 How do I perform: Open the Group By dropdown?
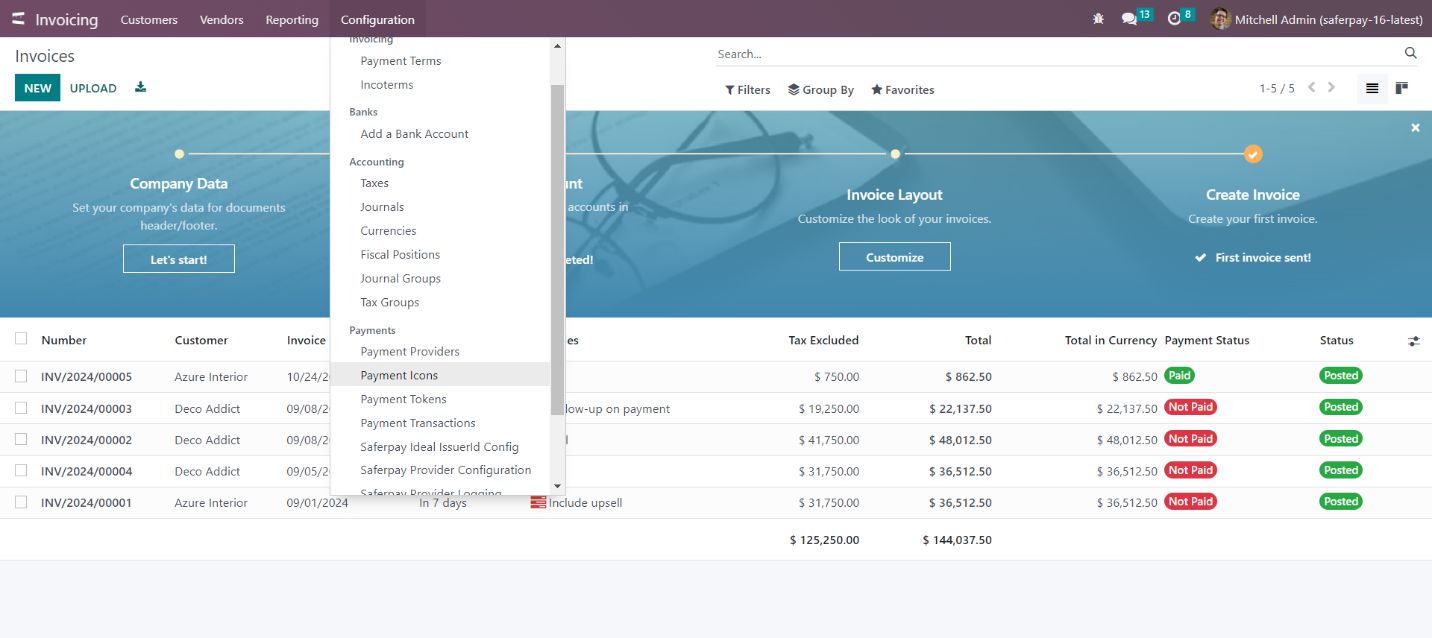[x=821, y=90]
